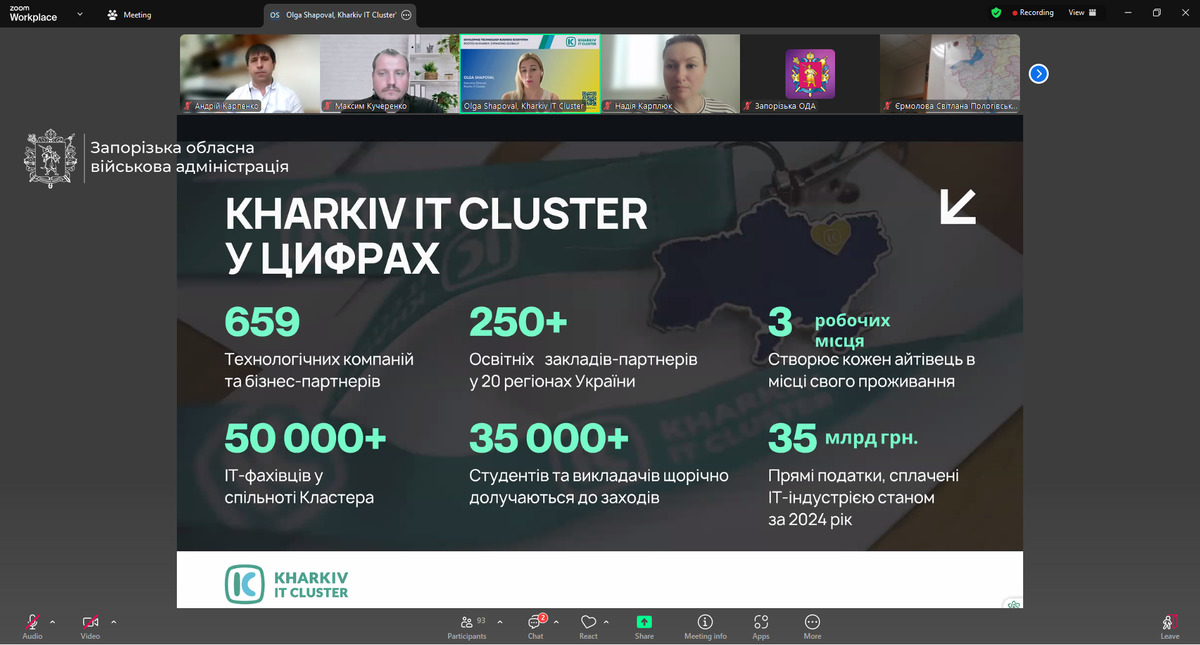Open the More options menu
This screenshot has width=1200, height=645.
812,626
